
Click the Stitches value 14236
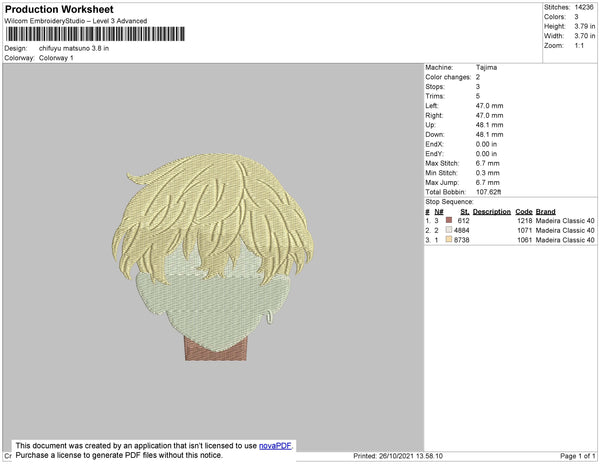(584, 7)
